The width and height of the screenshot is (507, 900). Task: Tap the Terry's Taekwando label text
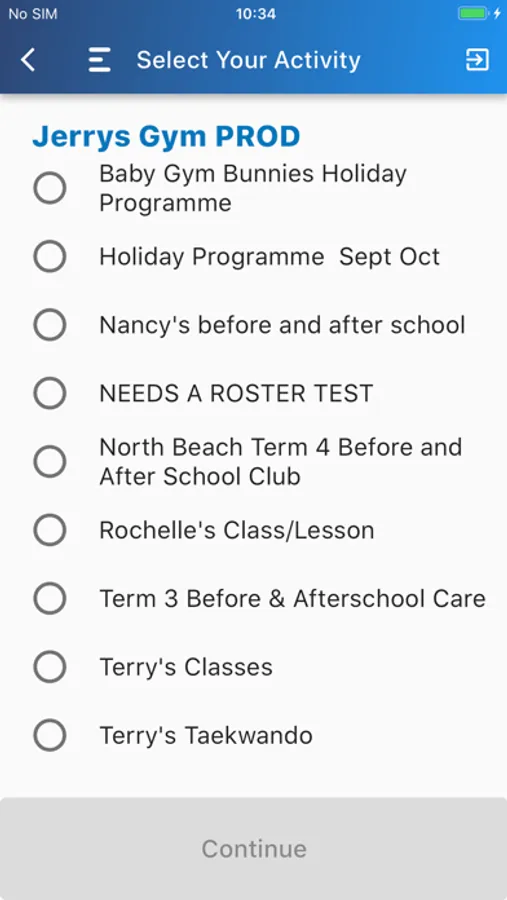(206, 735)
